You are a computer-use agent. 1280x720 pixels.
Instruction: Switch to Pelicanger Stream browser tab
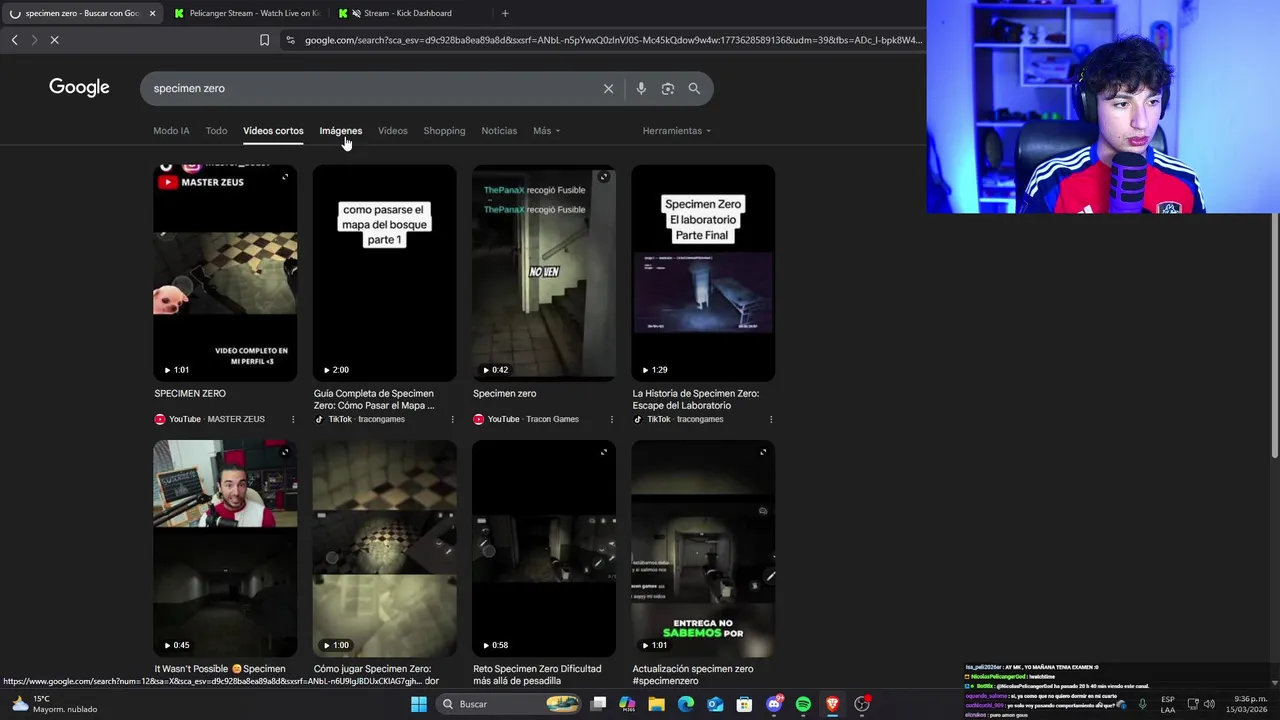(247, 13)
